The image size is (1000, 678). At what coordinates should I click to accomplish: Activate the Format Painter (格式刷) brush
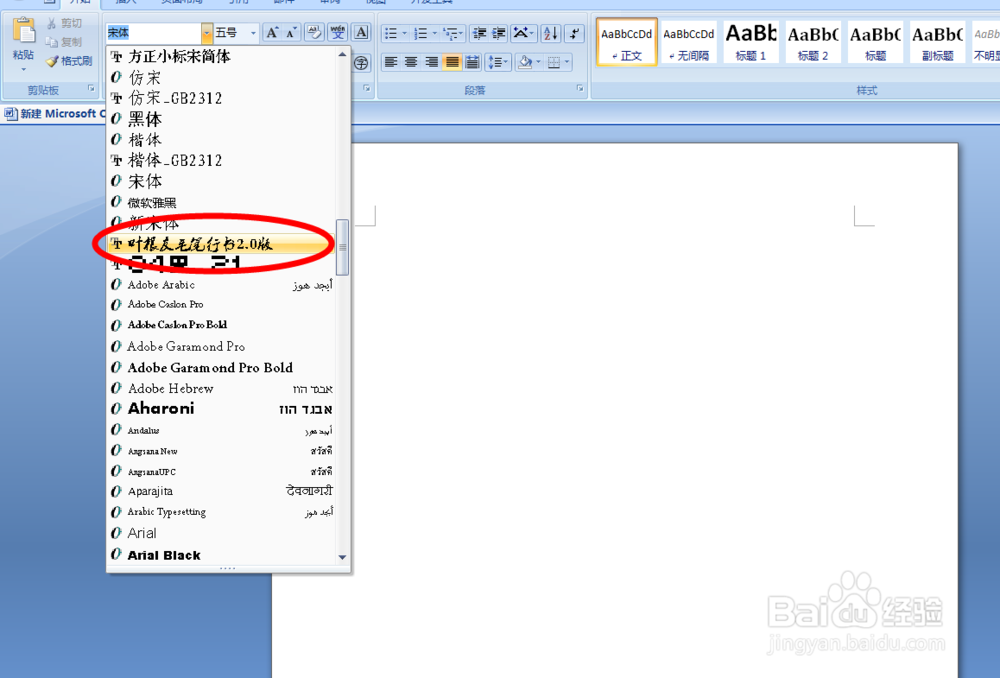[x=69, y=61]
